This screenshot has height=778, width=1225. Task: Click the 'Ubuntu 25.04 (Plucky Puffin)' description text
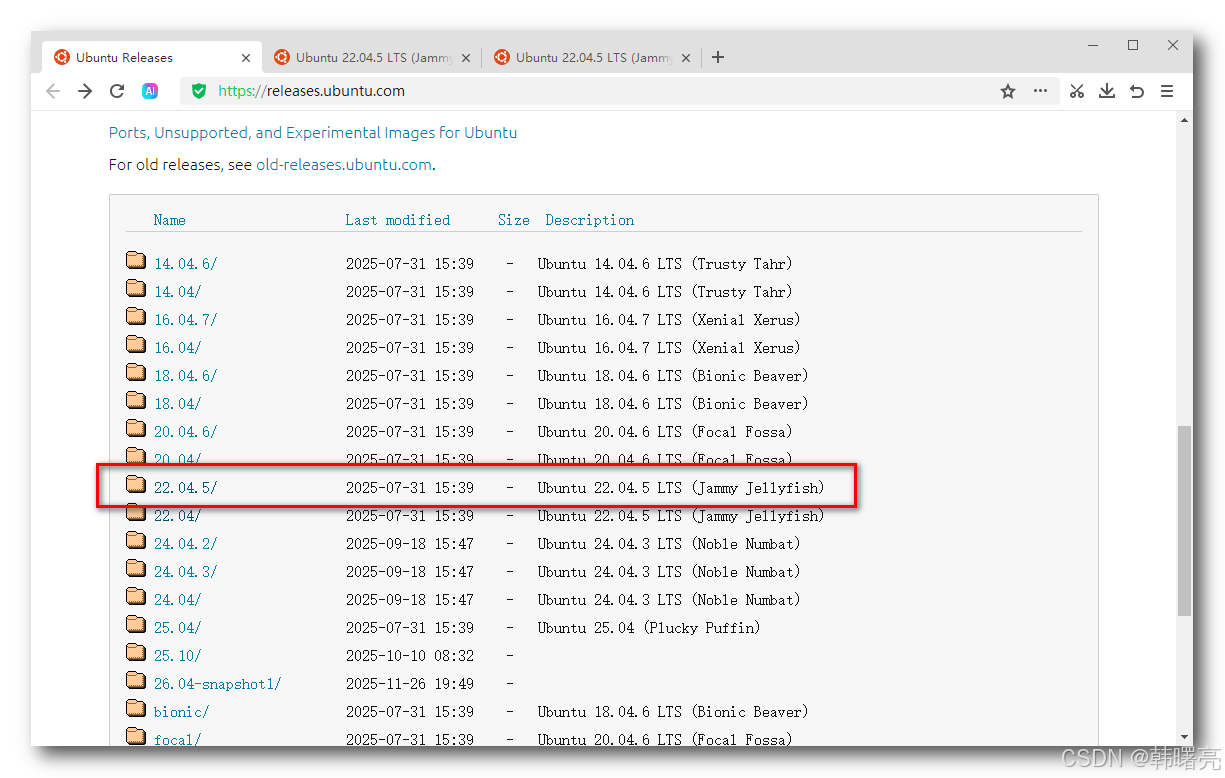click(649, 628)
